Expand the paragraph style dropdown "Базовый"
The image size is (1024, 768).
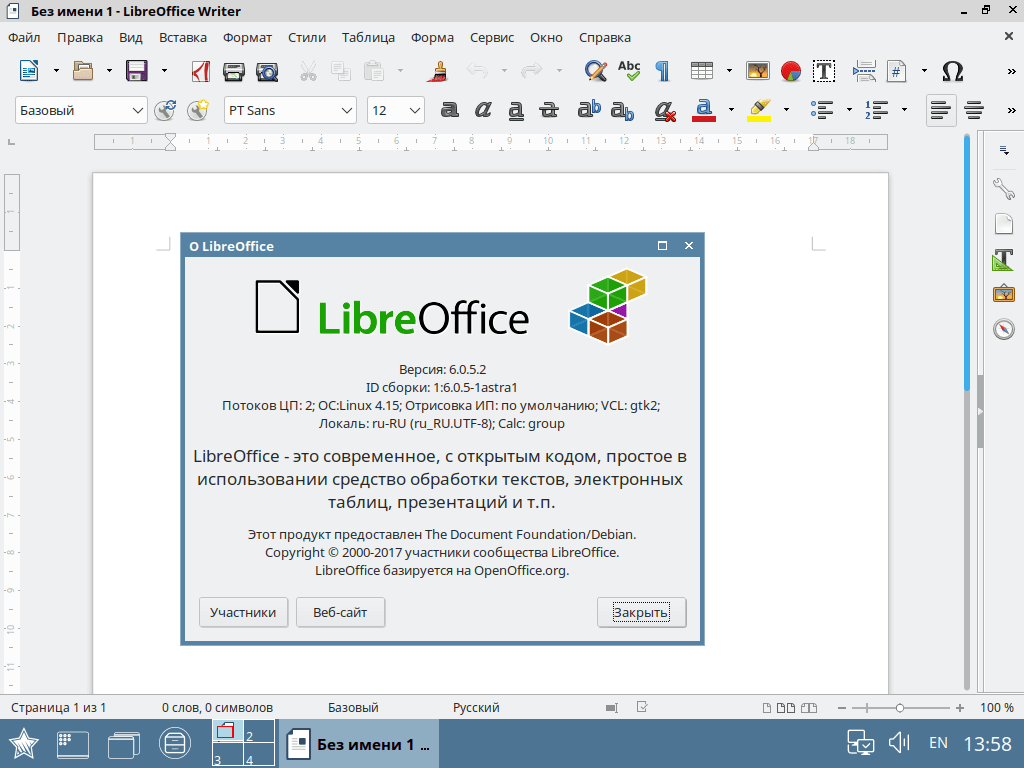point(137,110)
